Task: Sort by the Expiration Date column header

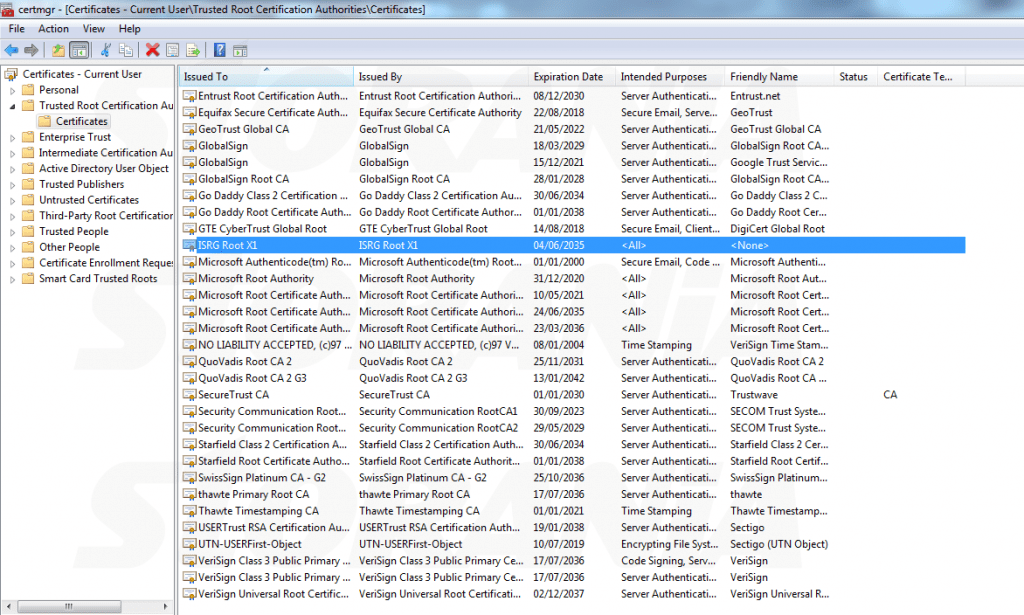Action: point(571,76)
